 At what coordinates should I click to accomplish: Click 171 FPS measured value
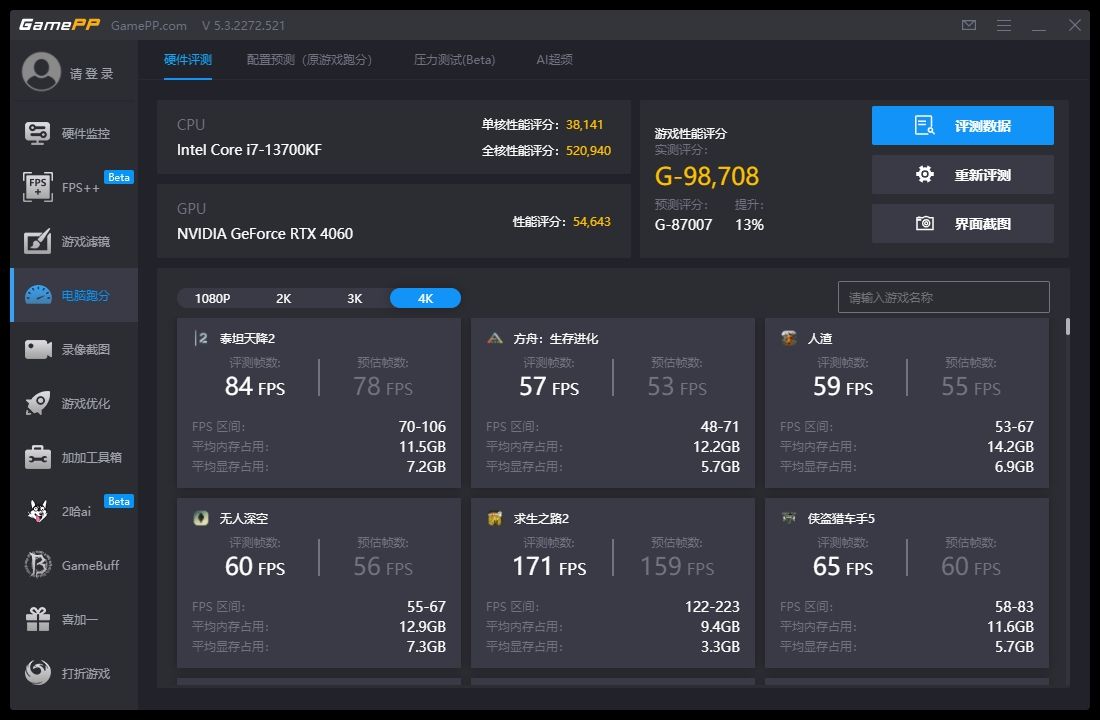pyautogui.click(x=549, y=566)
